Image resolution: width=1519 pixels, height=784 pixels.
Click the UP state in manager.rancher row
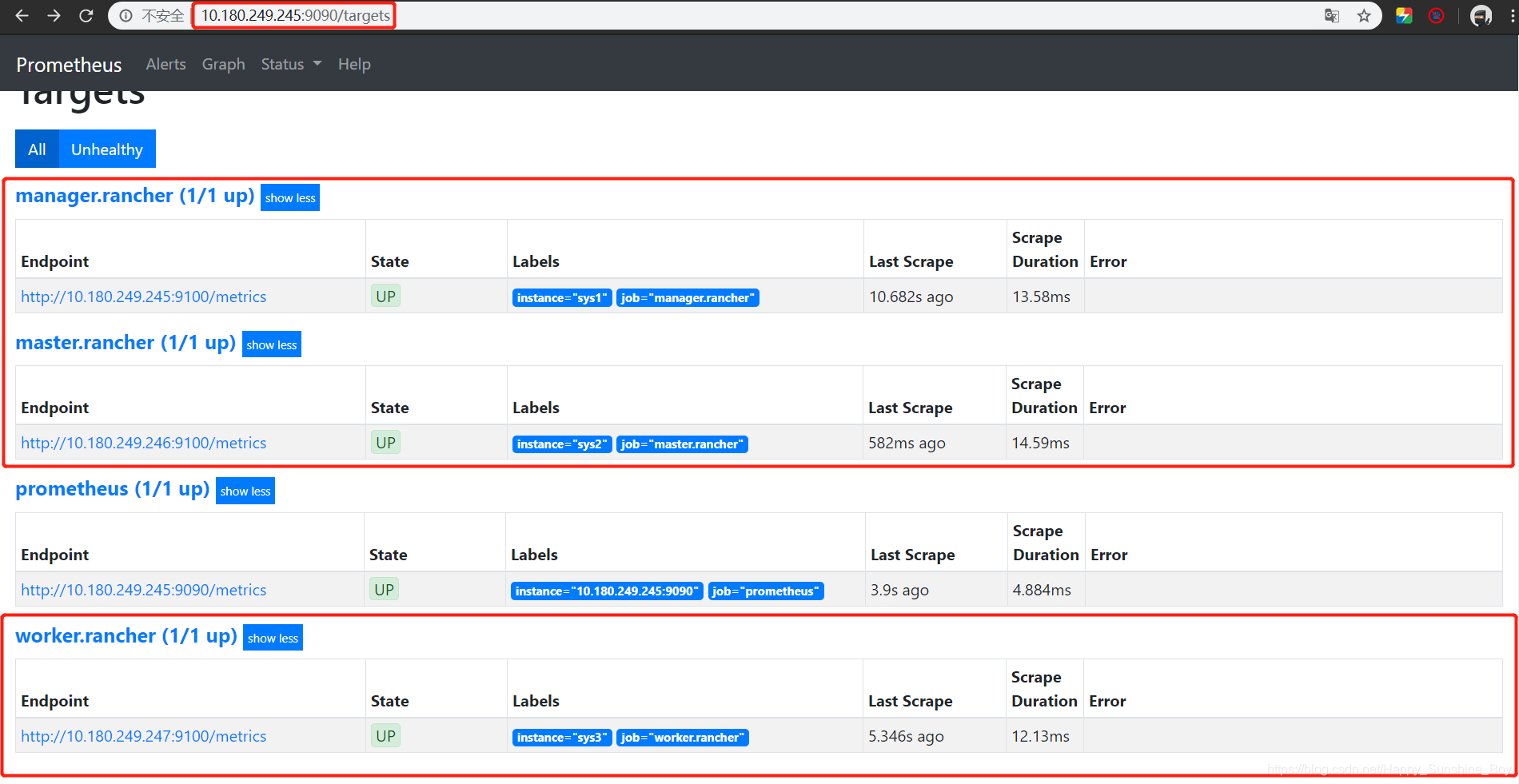[x=385, y=296]
